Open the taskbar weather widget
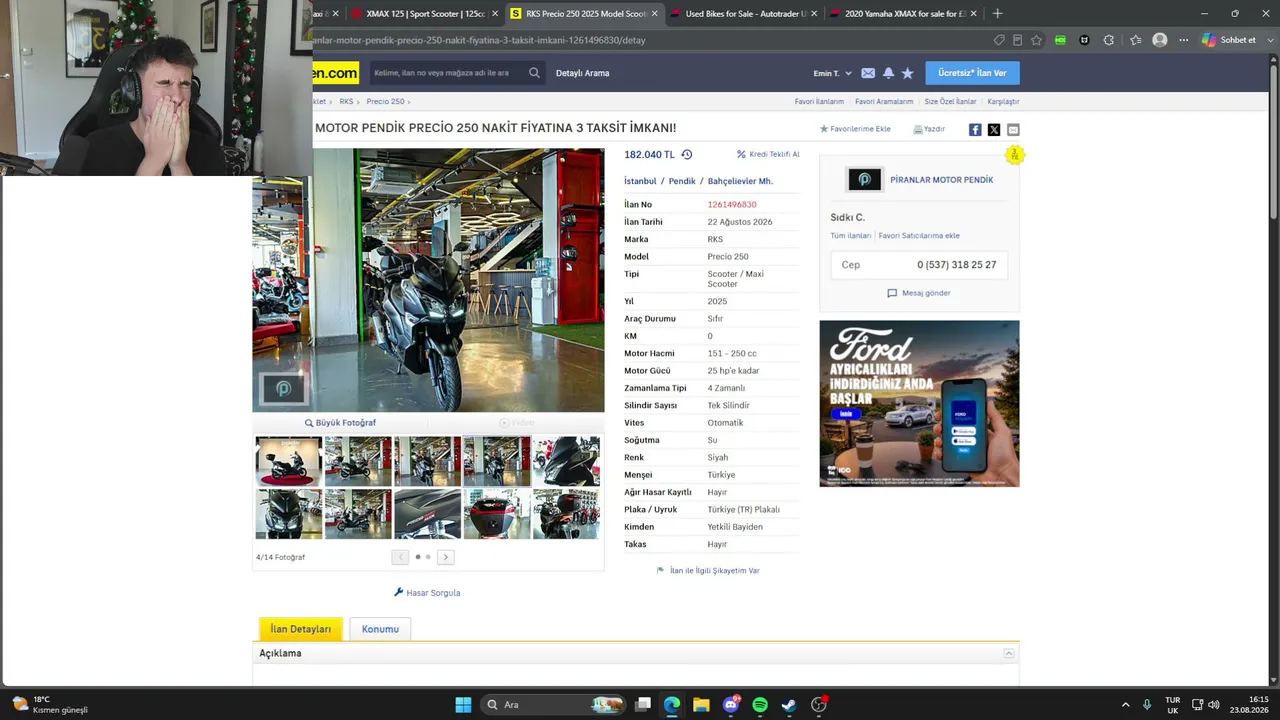Viewport: 1280px width, 720px height. pyautogui.click(x=50, y=705)
